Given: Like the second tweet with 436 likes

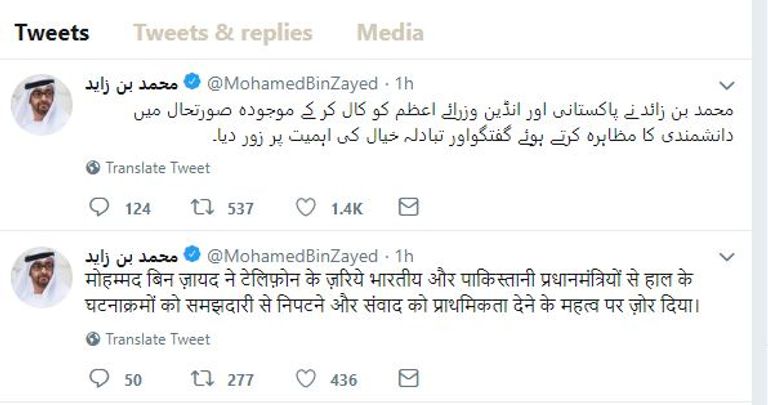Looking at the screenshot, I should [x=307, y=379].
